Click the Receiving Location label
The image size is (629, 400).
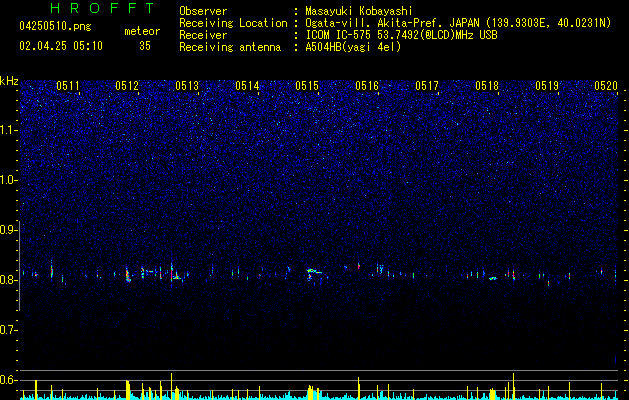[x=233, y=23]
